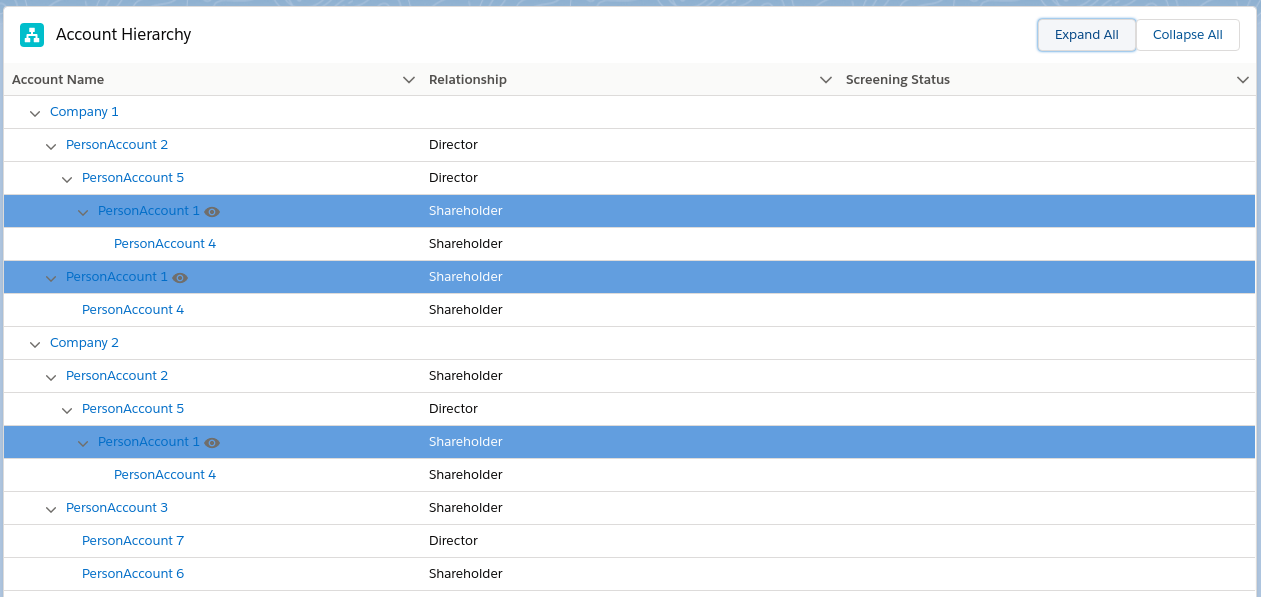Image resolution: width=1261 pixels, height=597 pixels.
Task: Open Relationship column dropdown arrow
Action: pos(825,80)
